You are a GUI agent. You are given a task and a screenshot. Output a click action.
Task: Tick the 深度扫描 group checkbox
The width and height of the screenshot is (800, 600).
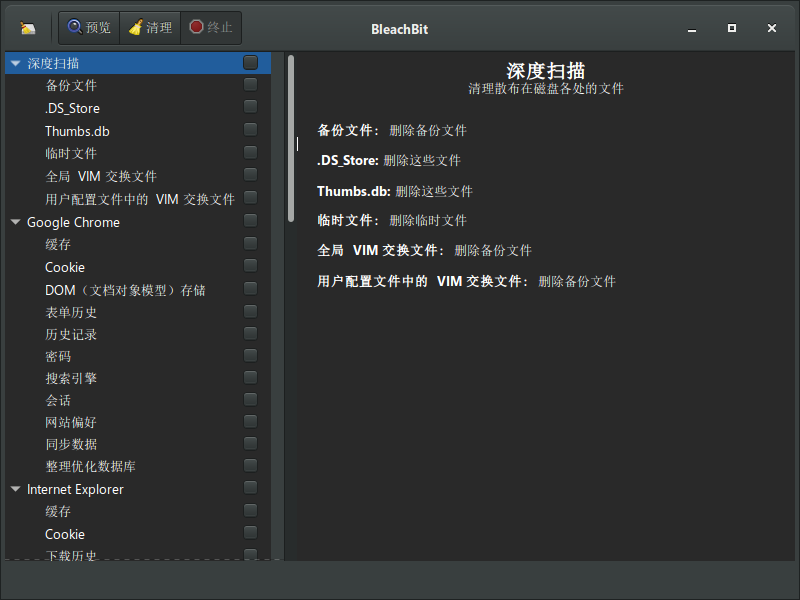[x=251, y=63]
